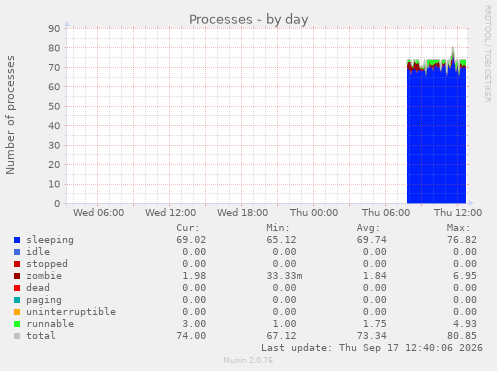
Task: Click the 'Wed 18:00' x-axis label
Action: (243, 213)
